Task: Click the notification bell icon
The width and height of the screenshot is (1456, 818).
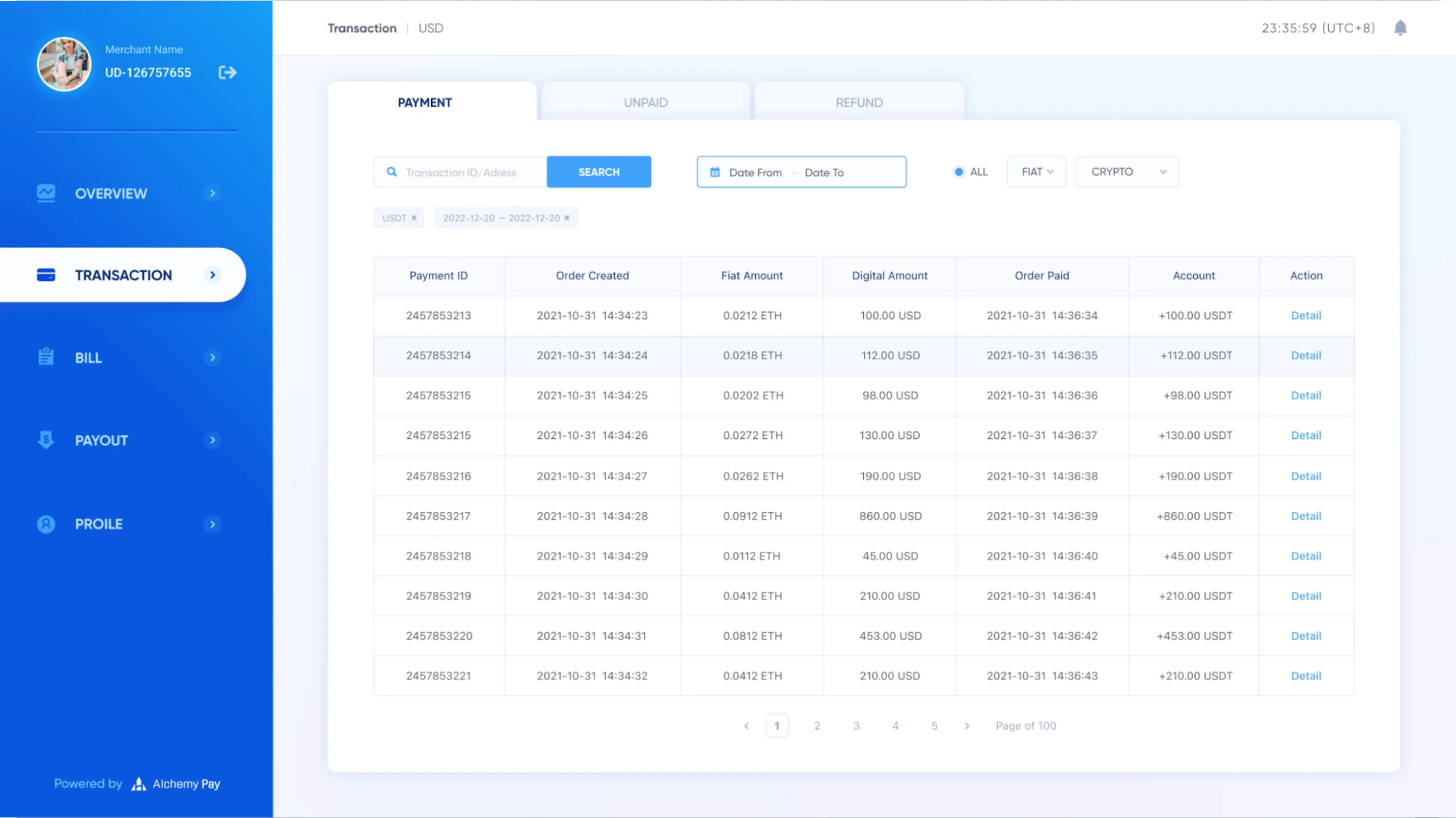Action: 1400,27
